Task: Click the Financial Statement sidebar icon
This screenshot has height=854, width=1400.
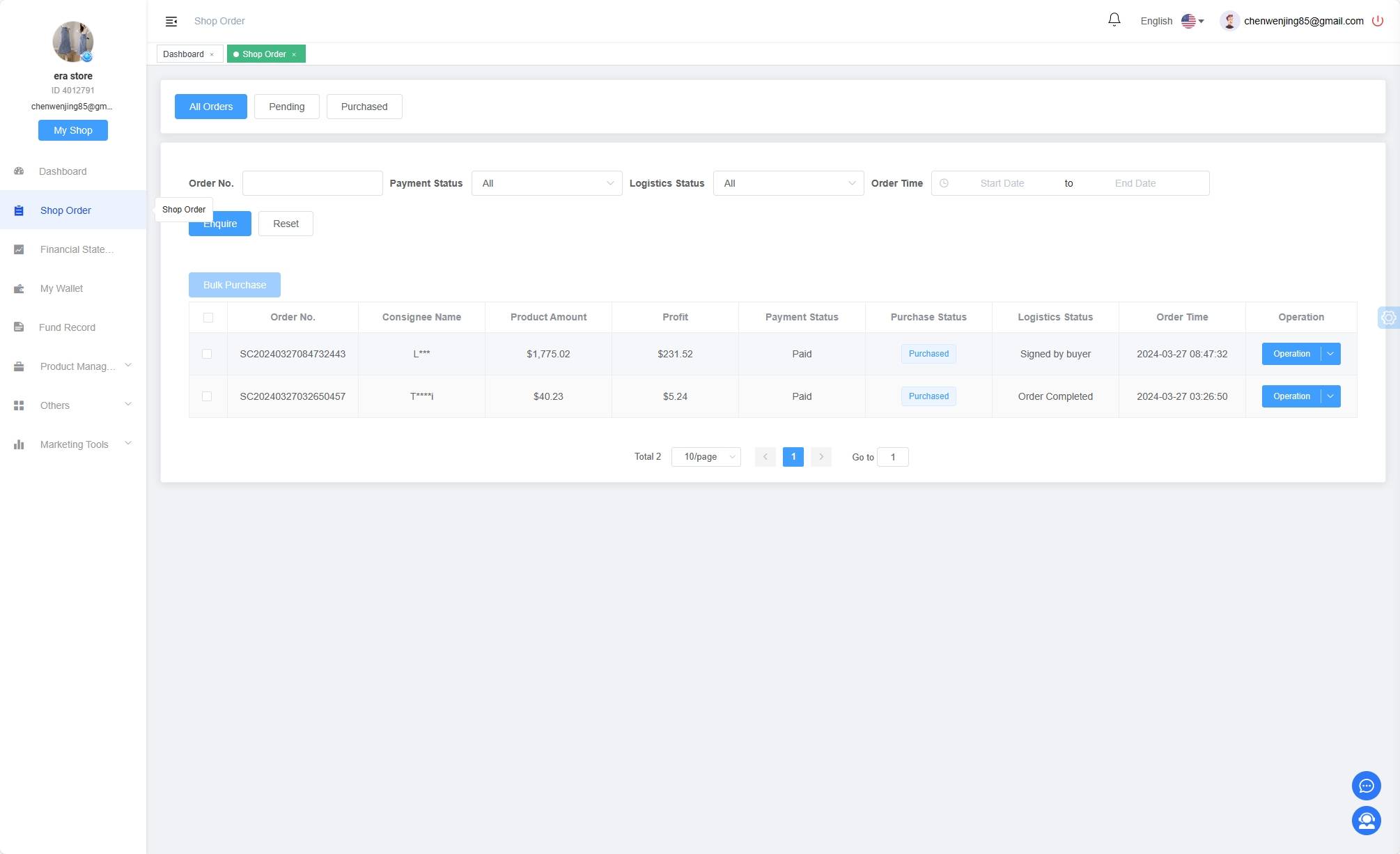Action: pos(19,249)
